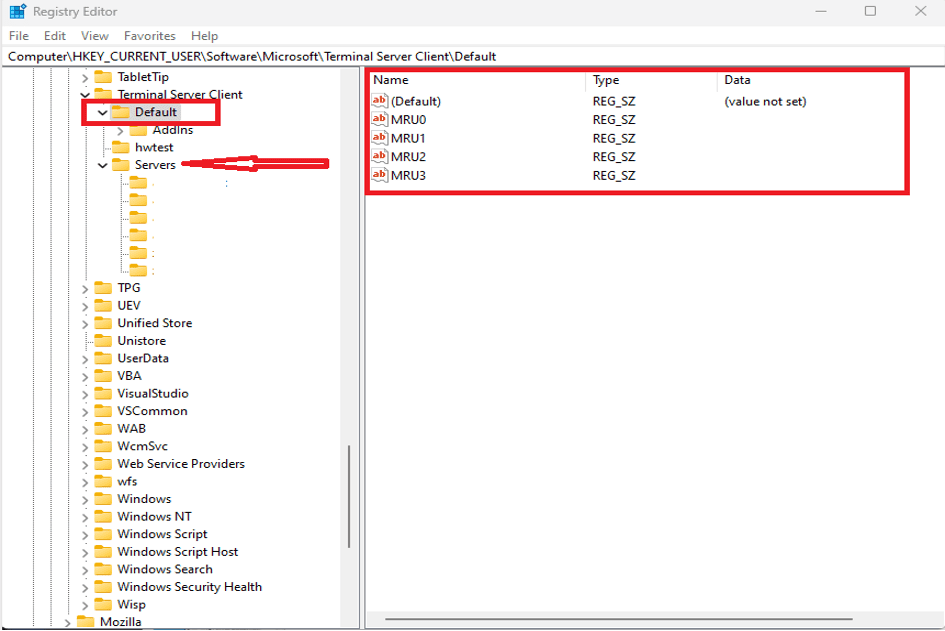Open the Favorites menu

point(149,35)
